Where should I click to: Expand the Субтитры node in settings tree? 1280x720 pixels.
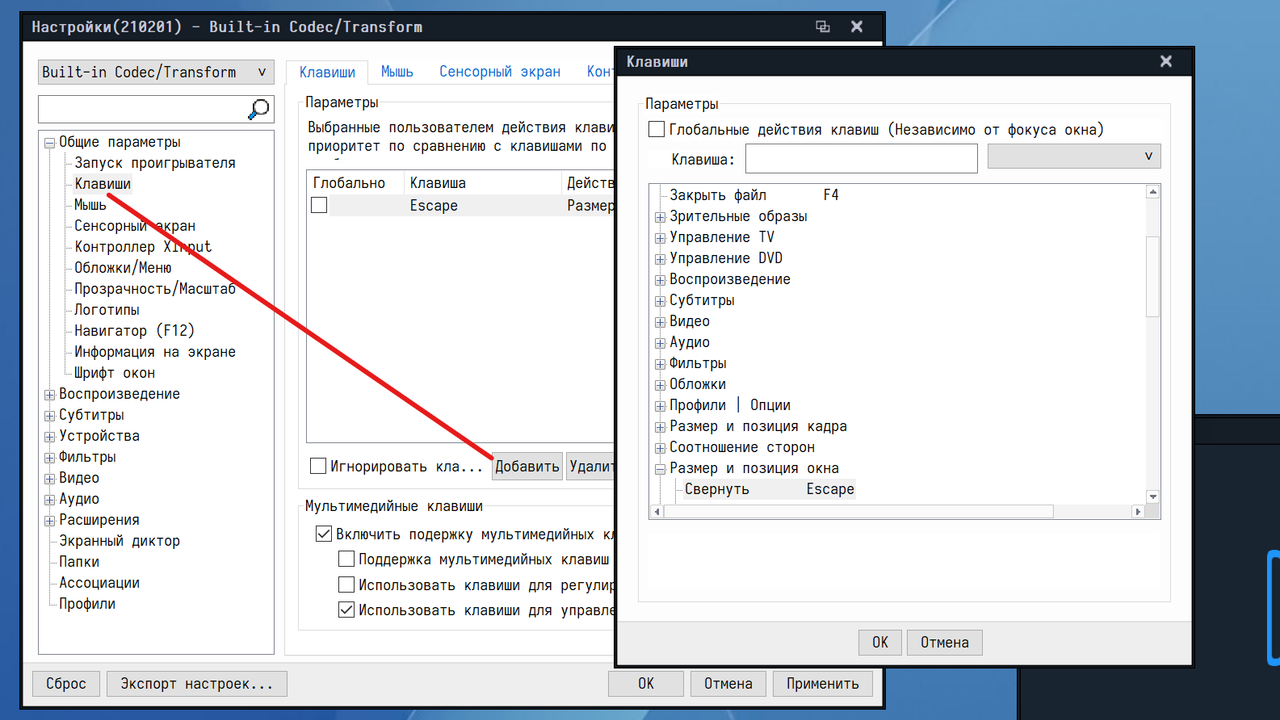pos(49,416)
